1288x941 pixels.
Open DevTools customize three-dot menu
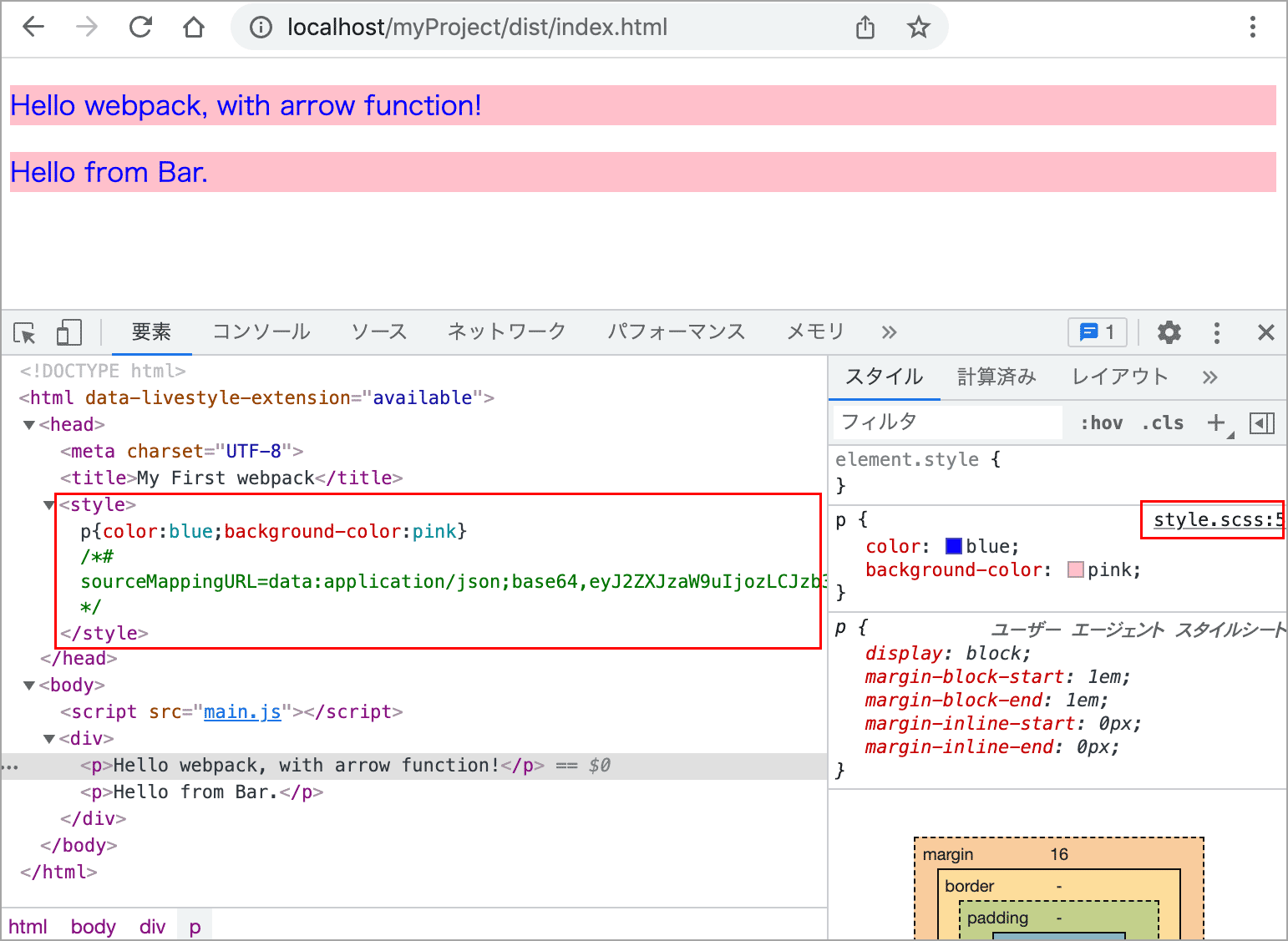[x=1217, y=332]
